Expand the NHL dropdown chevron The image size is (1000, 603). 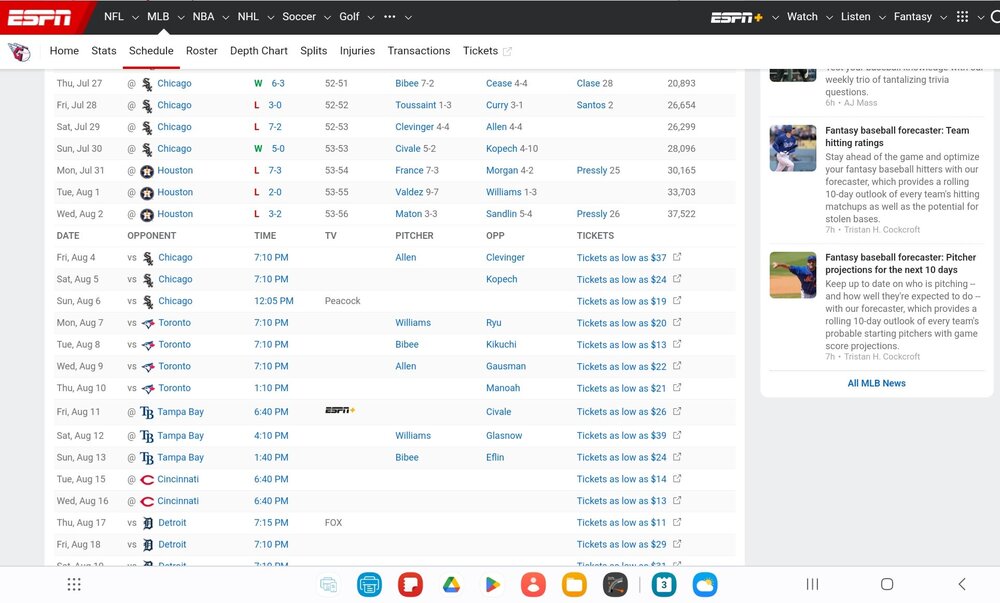(270, 17)
